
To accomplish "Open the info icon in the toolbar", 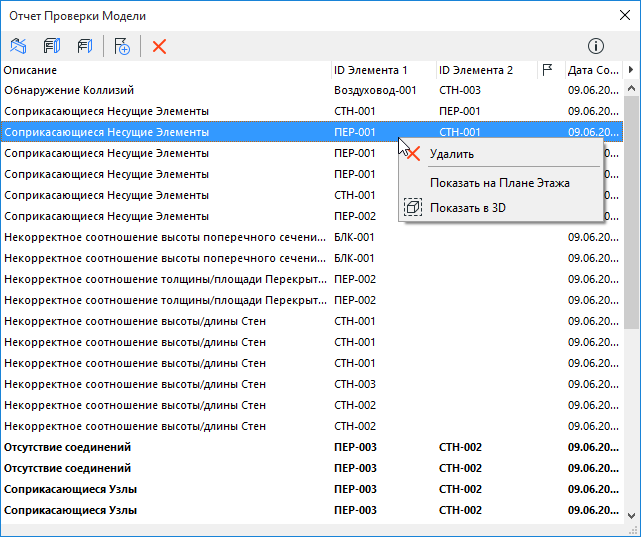I will tap(596, 46).
